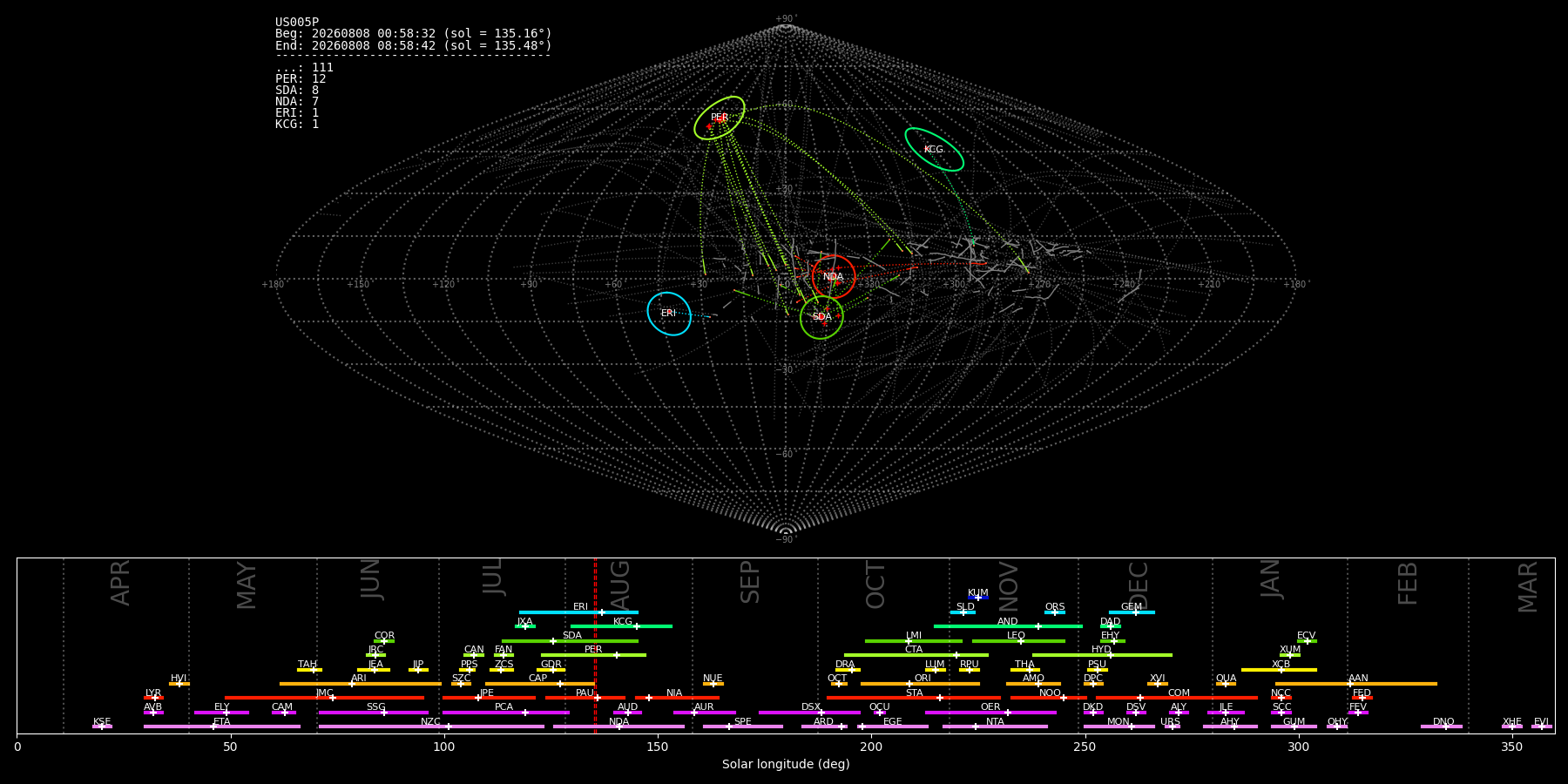This screenshot has height=784, width=1568.
Task: Click the GEM shower bar in timeline
Action: (x=1132, y=612)
